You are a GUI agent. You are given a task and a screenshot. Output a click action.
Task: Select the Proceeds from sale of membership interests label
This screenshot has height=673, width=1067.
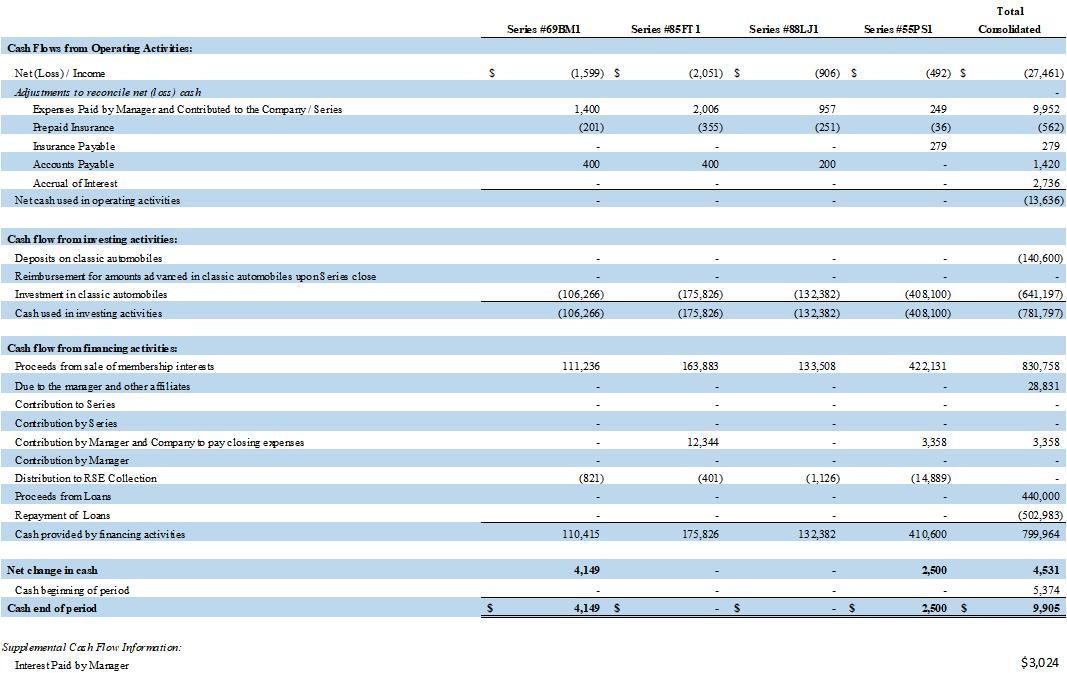(114, 366)
